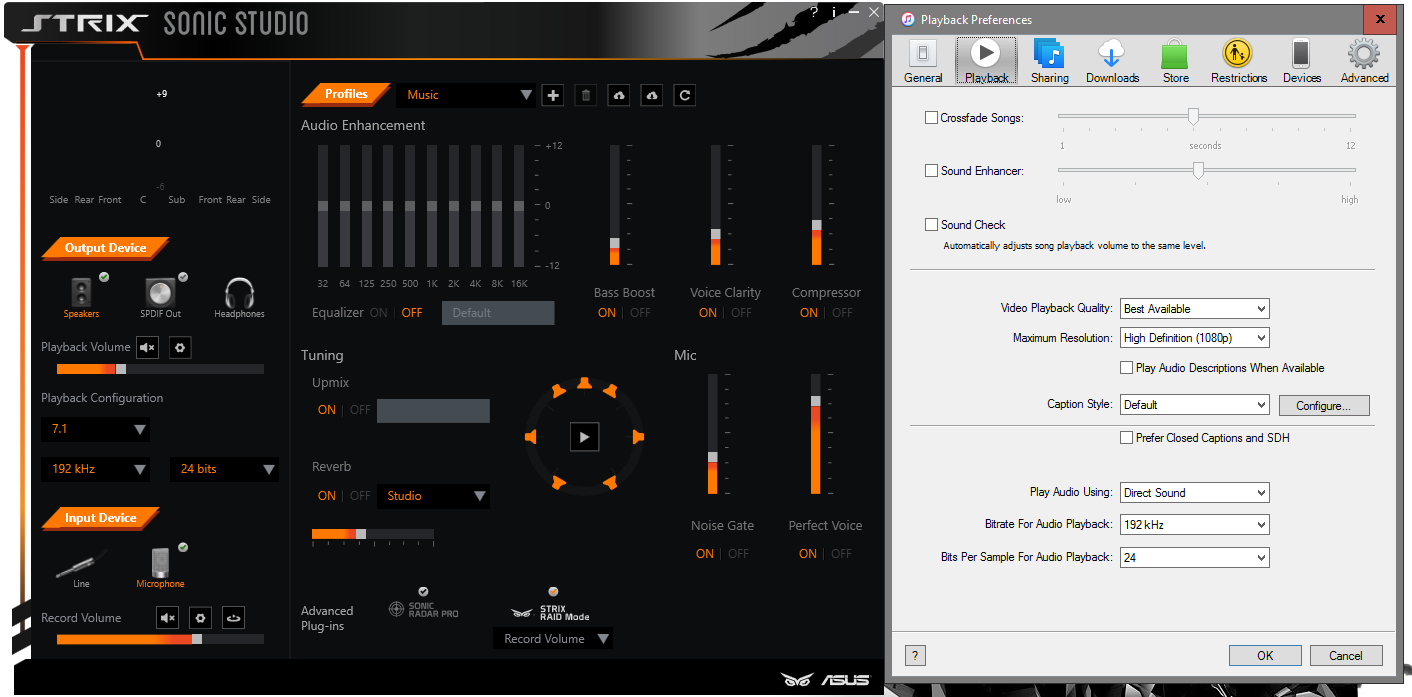Enable Sound Enhancer checkbox
The height and width of the screenshot is (697, 1412).
pos(932,171)
